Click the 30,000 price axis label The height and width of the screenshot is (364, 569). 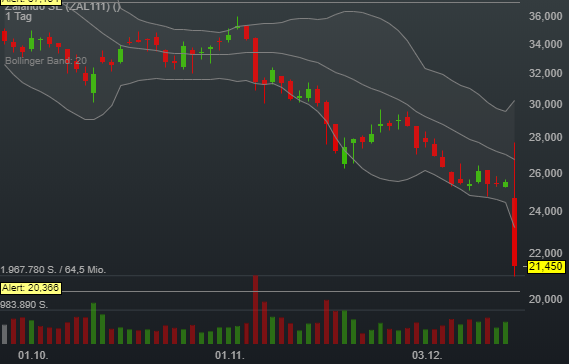545,105
